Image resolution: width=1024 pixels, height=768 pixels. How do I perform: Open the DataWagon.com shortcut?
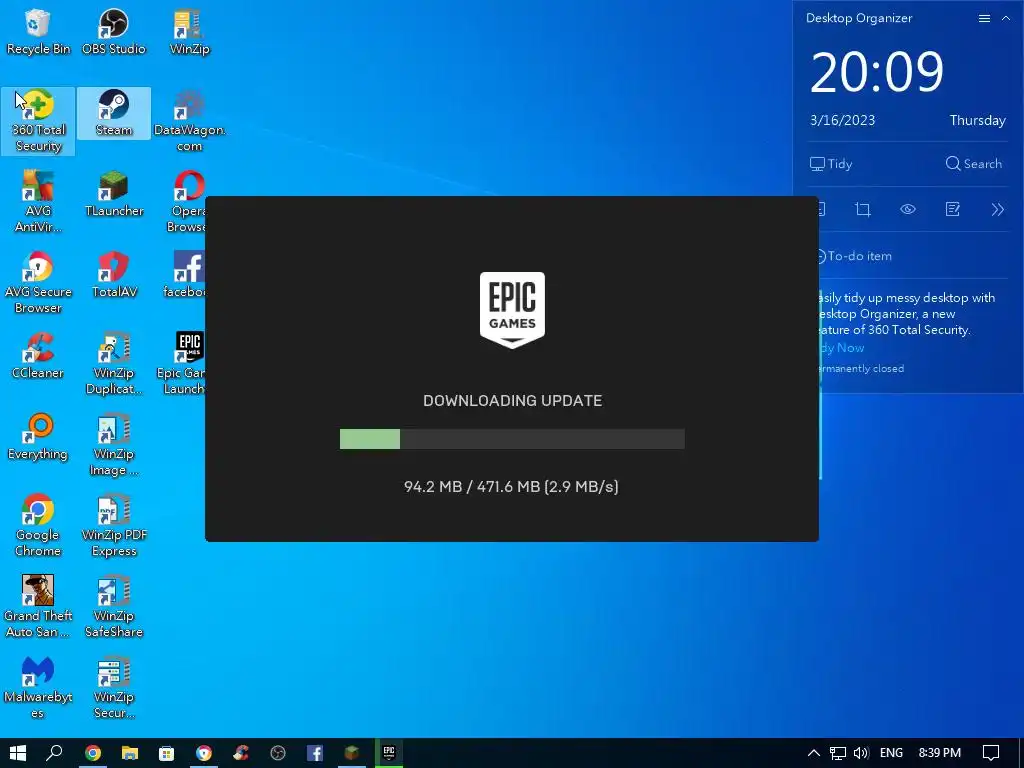189,121
